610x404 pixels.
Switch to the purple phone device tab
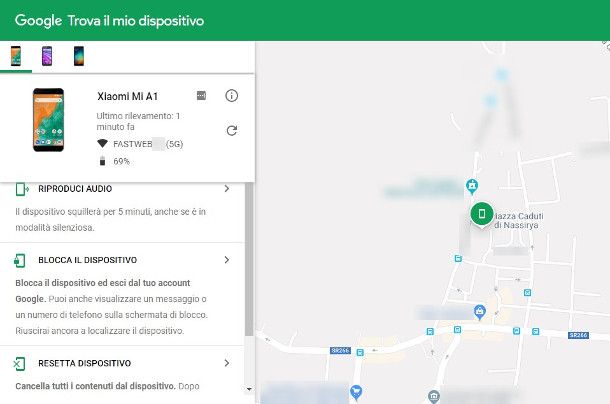(x=47, y=56)
